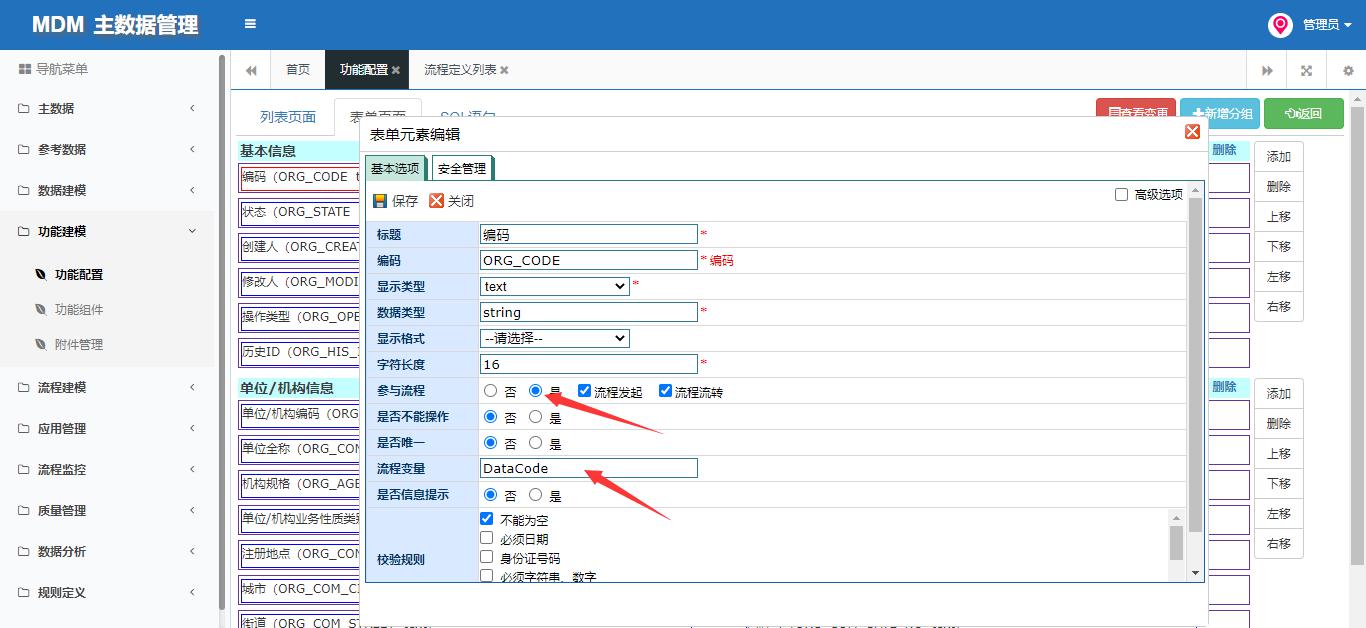Toggle the 流程流转 checkbox

[x=665, y=391]
